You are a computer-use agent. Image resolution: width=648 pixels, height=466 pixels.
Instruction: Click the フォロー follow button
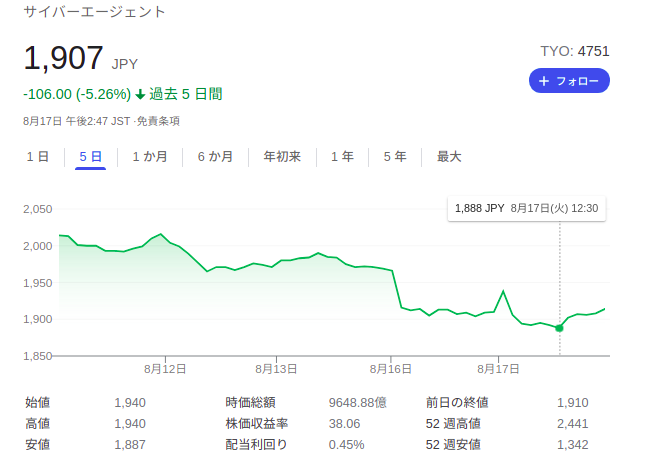(x=569, y=81)
